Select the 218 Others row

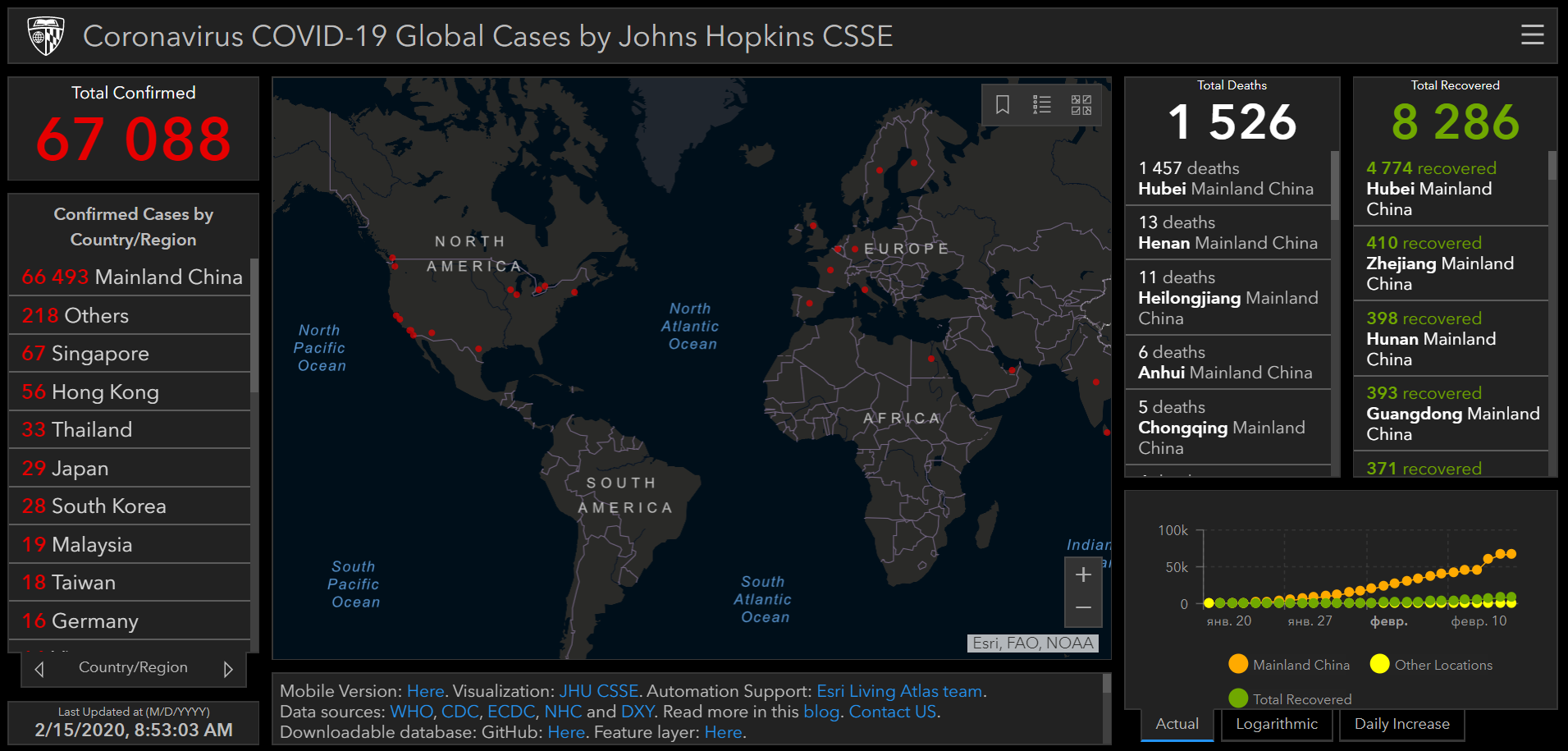point(130,316)
